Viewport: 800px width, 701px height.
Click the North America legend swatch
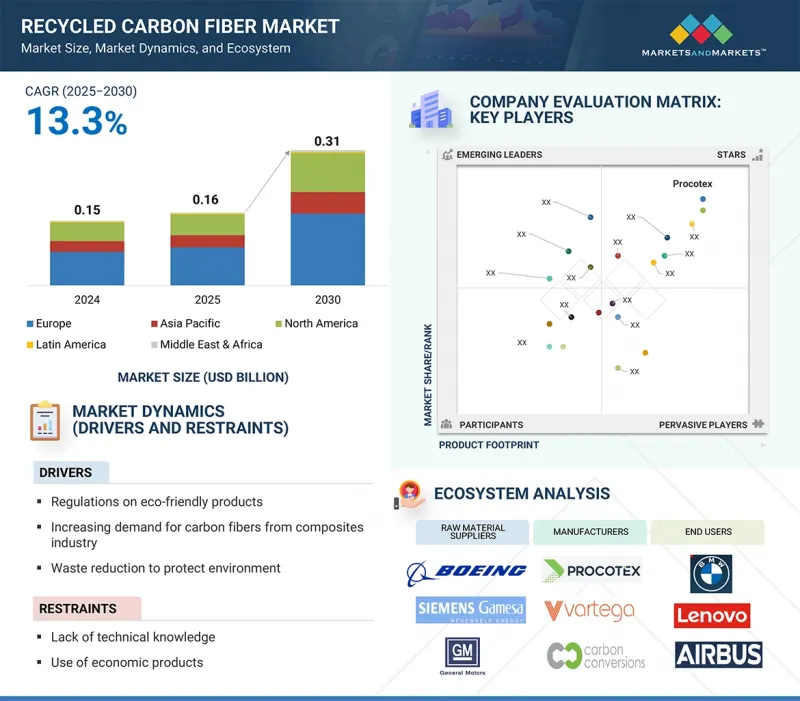[280, 324]
